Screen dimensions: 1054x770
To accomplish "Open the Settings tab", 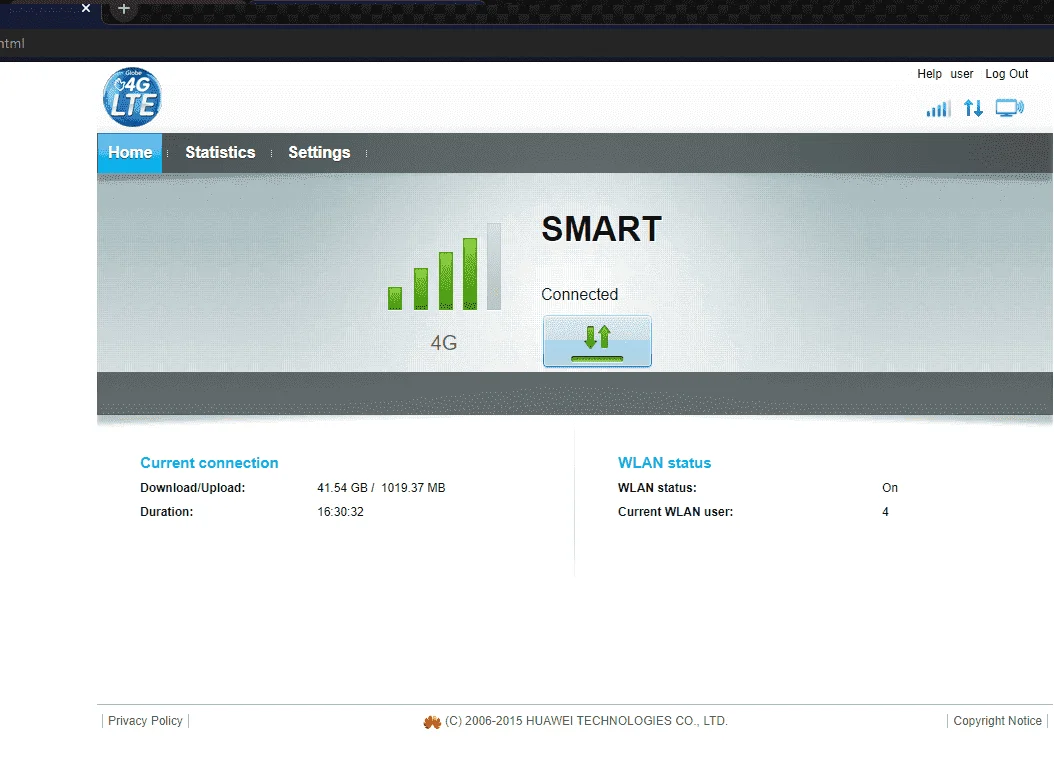I will coord(319,153).
